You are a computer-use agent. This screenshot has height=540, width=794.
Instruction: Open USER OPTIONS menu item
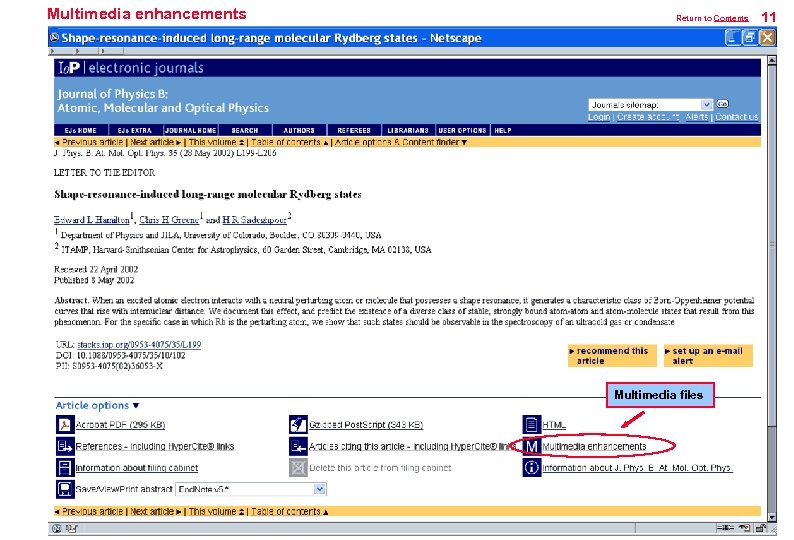tap(462, 130)
